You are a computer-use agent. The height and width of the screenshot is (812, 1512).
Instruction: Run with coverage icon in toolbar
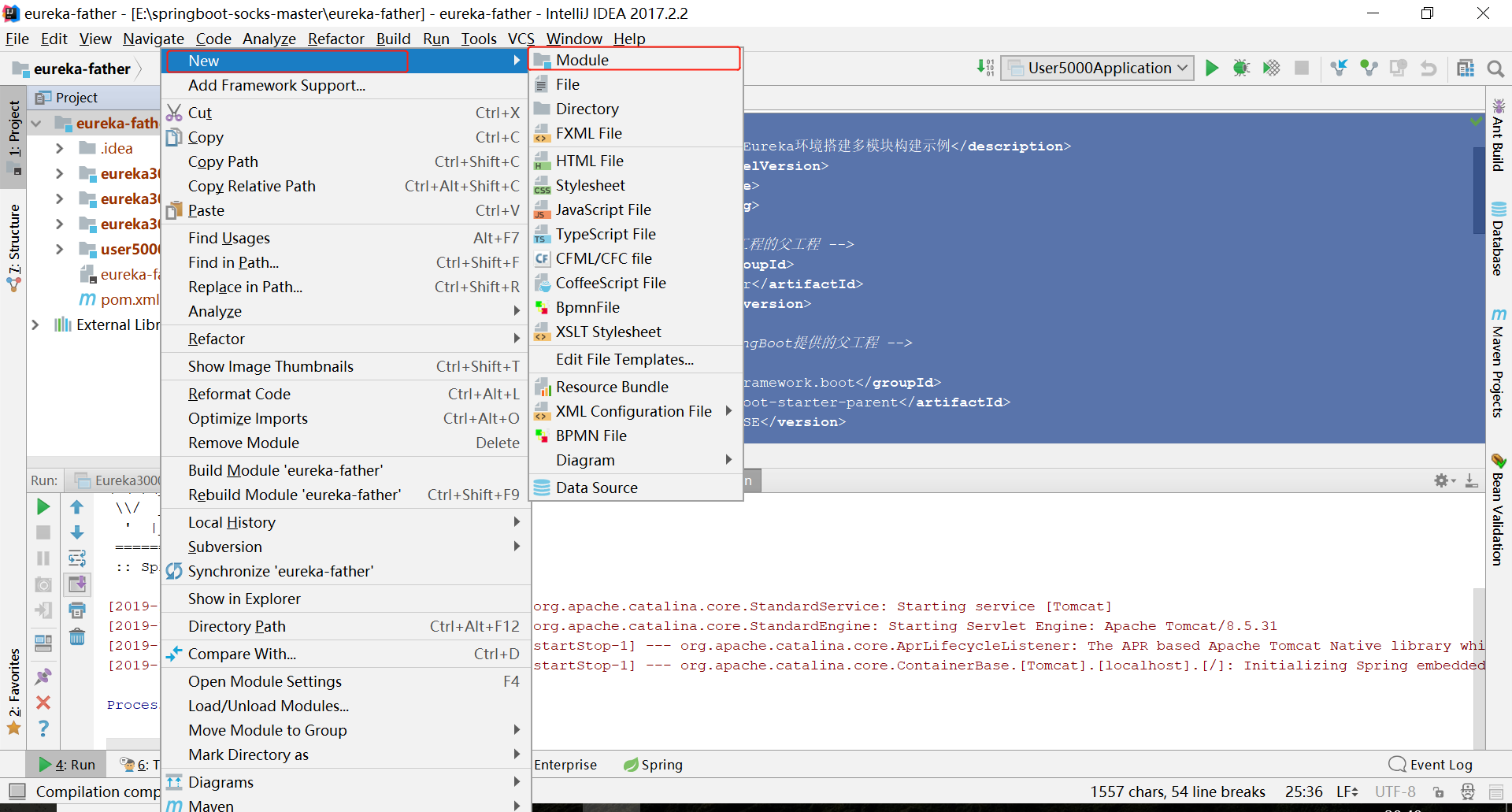[x=1271, y=69]
